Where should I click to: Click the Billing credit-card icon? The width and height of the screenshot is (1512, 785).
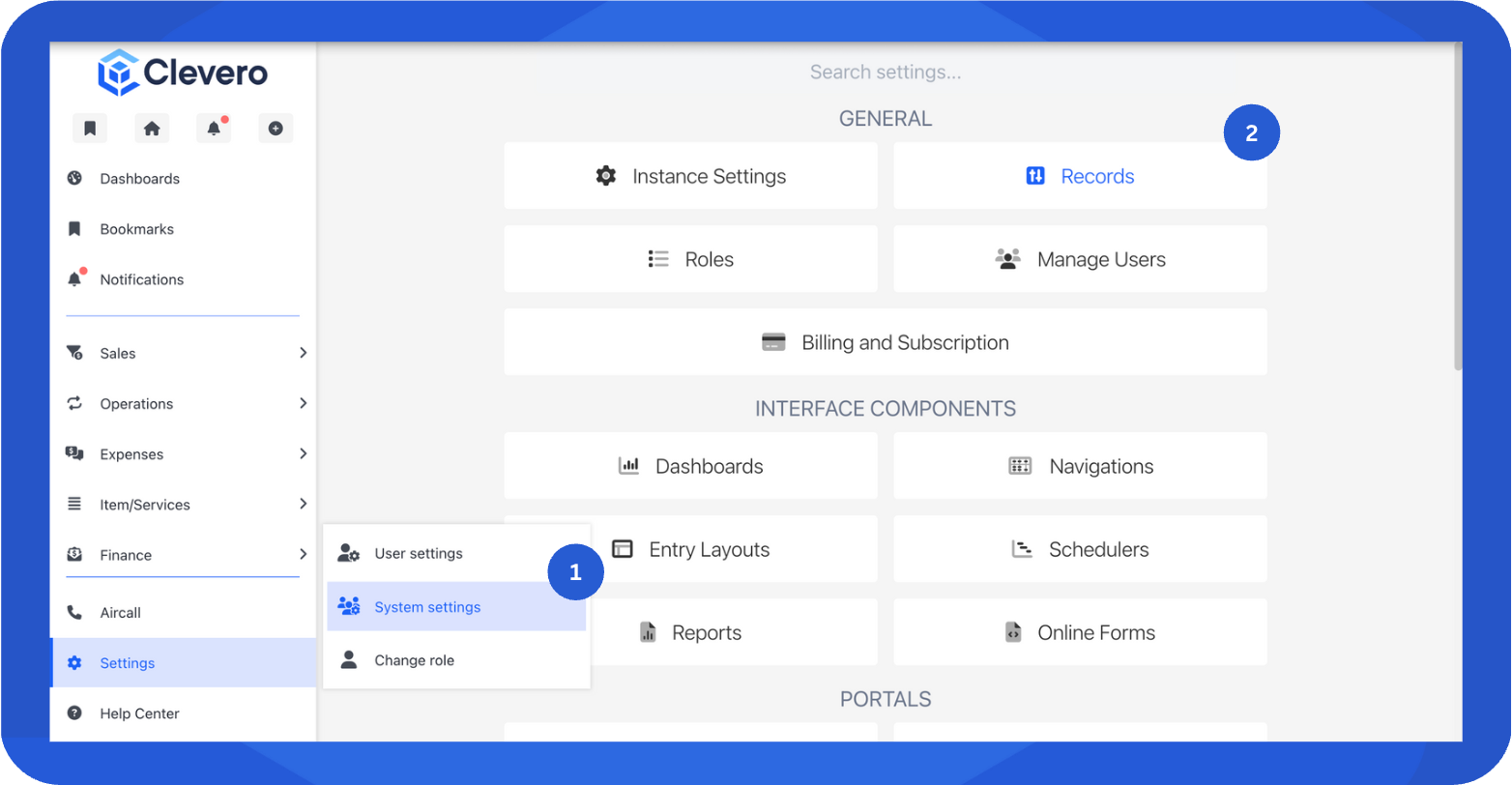[x=773, y=342]
